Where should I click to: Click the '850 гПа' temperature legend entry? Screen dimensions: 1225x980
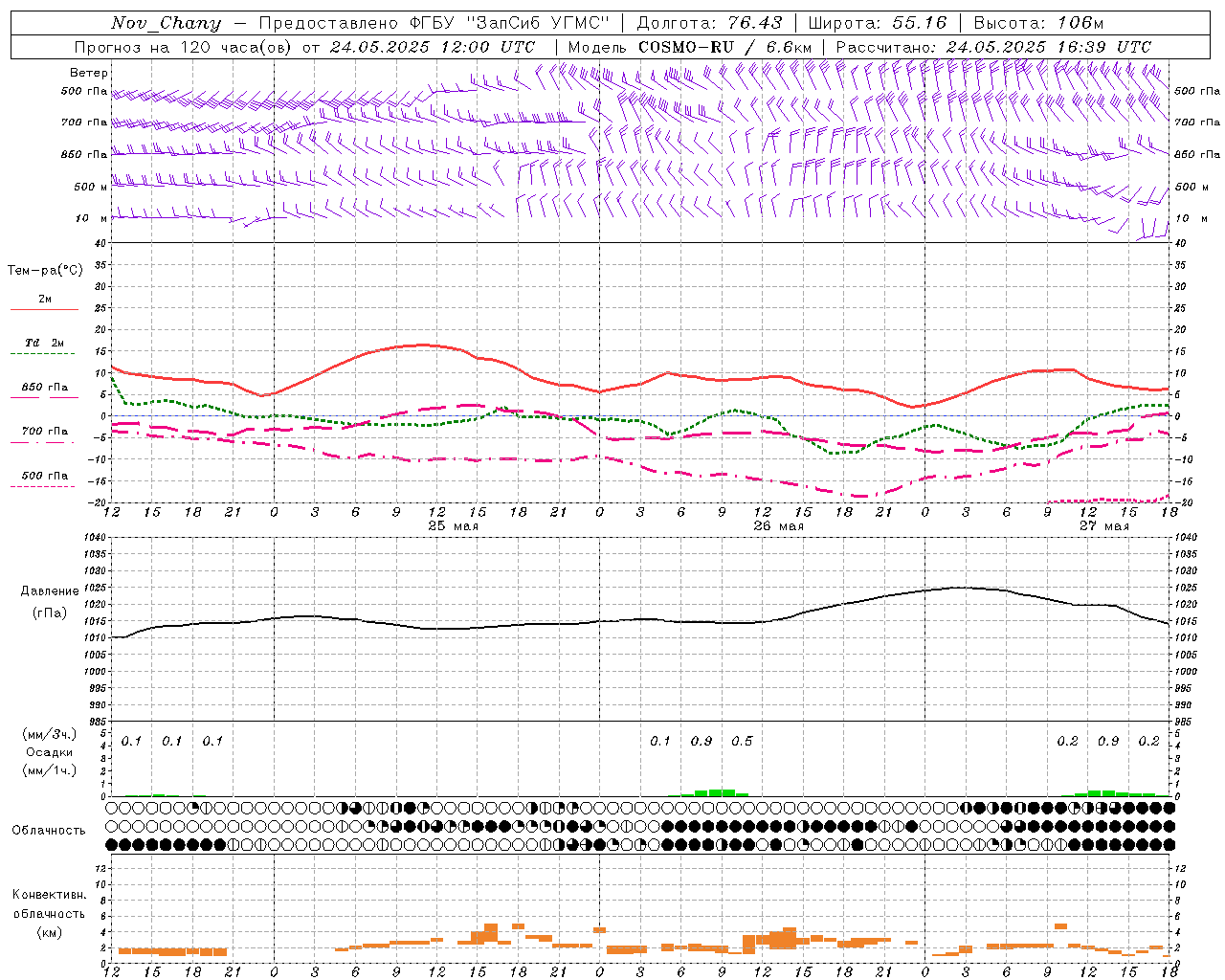(45, 388)
